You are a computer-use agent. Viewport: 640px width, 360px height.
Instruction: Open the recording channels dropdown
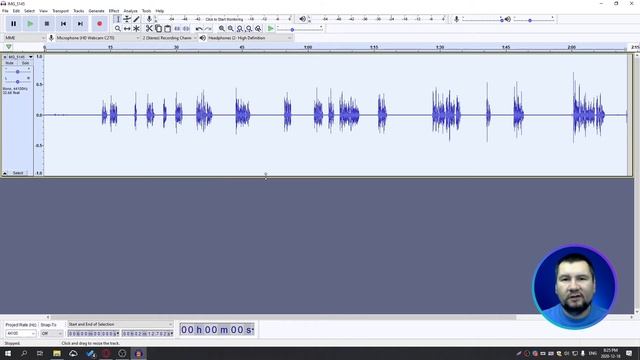point(169,38)
